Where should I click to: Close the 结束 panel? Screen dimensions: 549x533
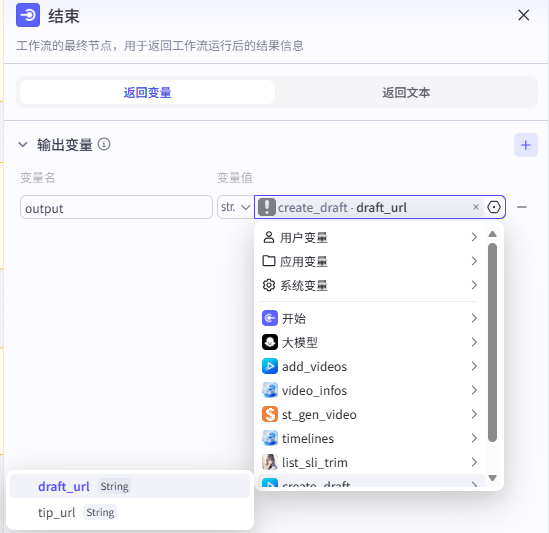click(523, 15)
